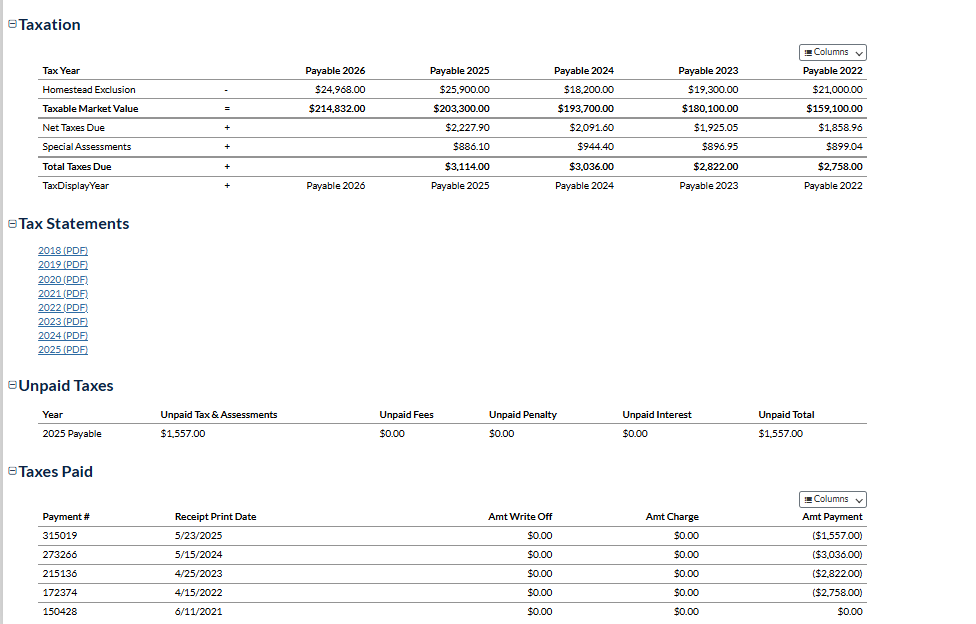976x624 pixels.
Task: Click the Receipt Print Date column header
Action: click(215, 517)
